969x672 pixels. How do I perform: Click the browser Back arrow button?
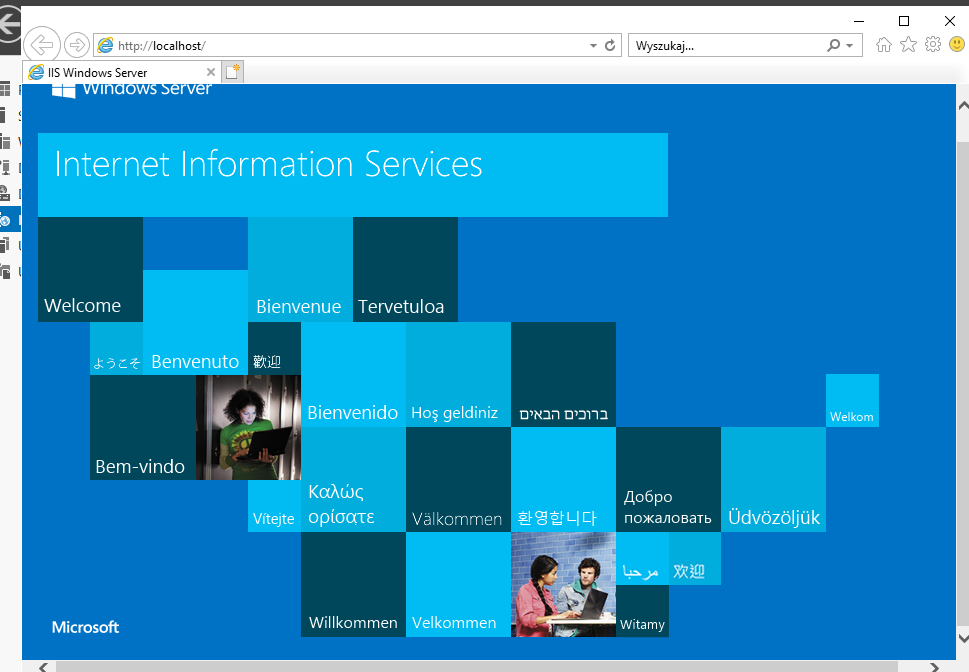click(41, 45)
